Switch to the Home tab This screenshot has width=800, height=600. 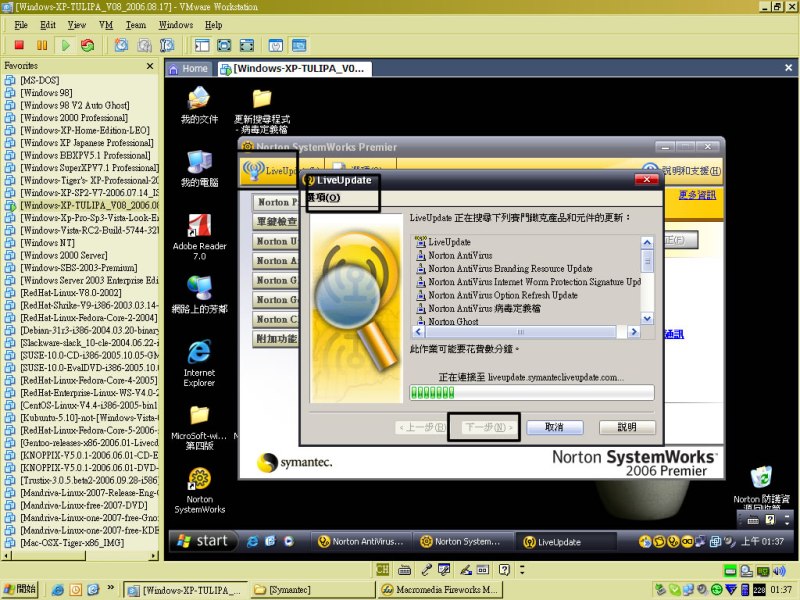tap(188, 69)
